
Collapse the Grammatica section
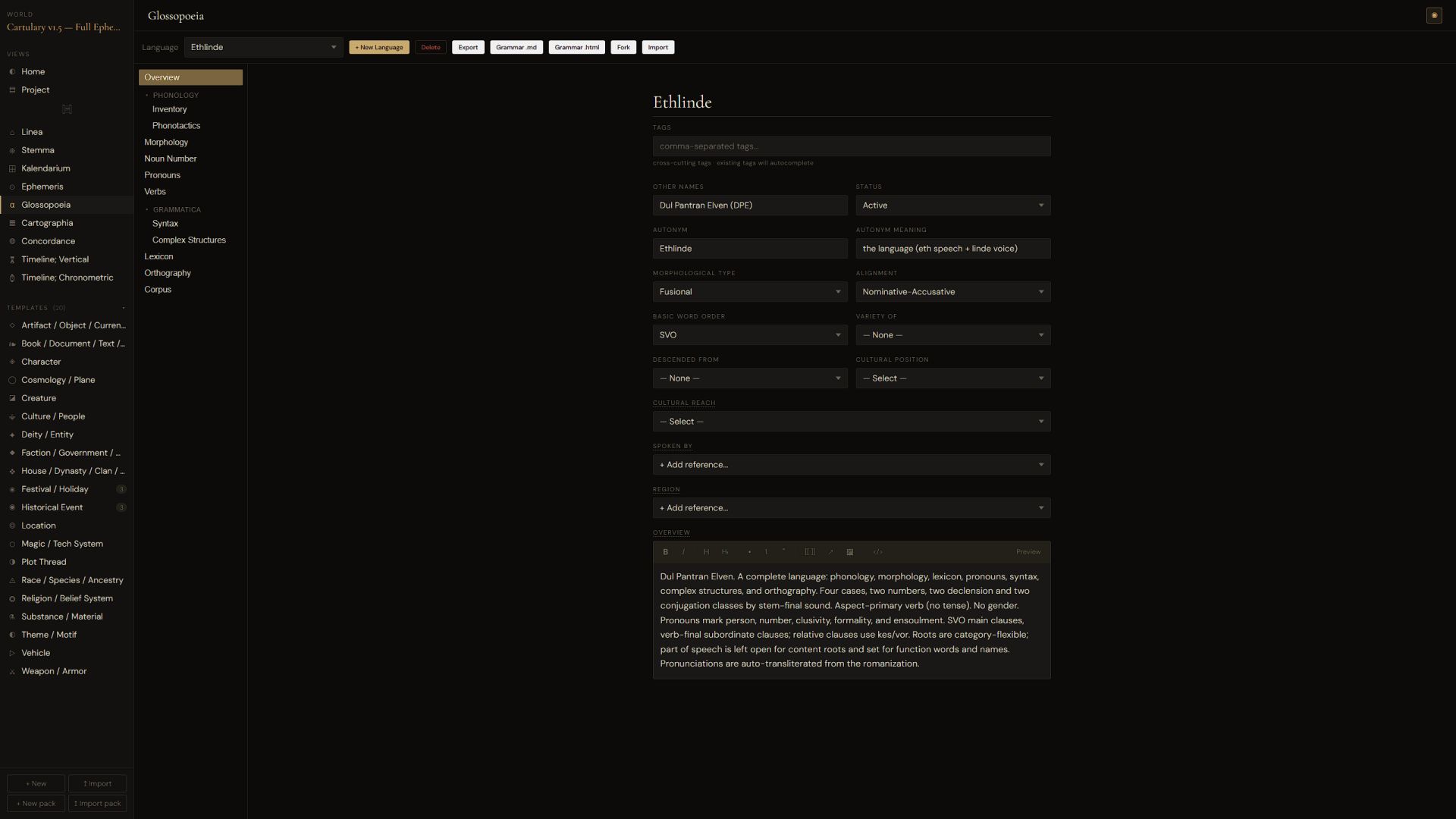pos(147,210)
